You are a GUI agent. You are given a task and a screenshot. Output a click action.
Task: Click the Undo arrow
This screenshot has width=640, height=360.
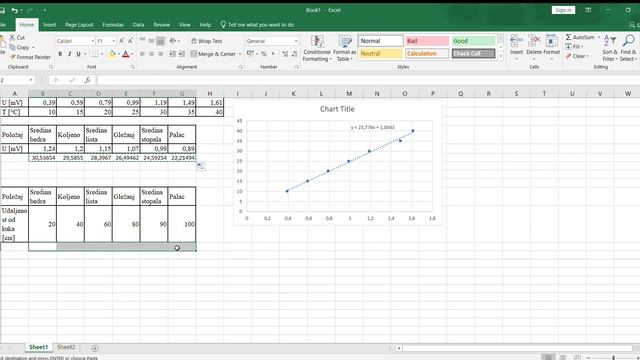click(15, 10)
